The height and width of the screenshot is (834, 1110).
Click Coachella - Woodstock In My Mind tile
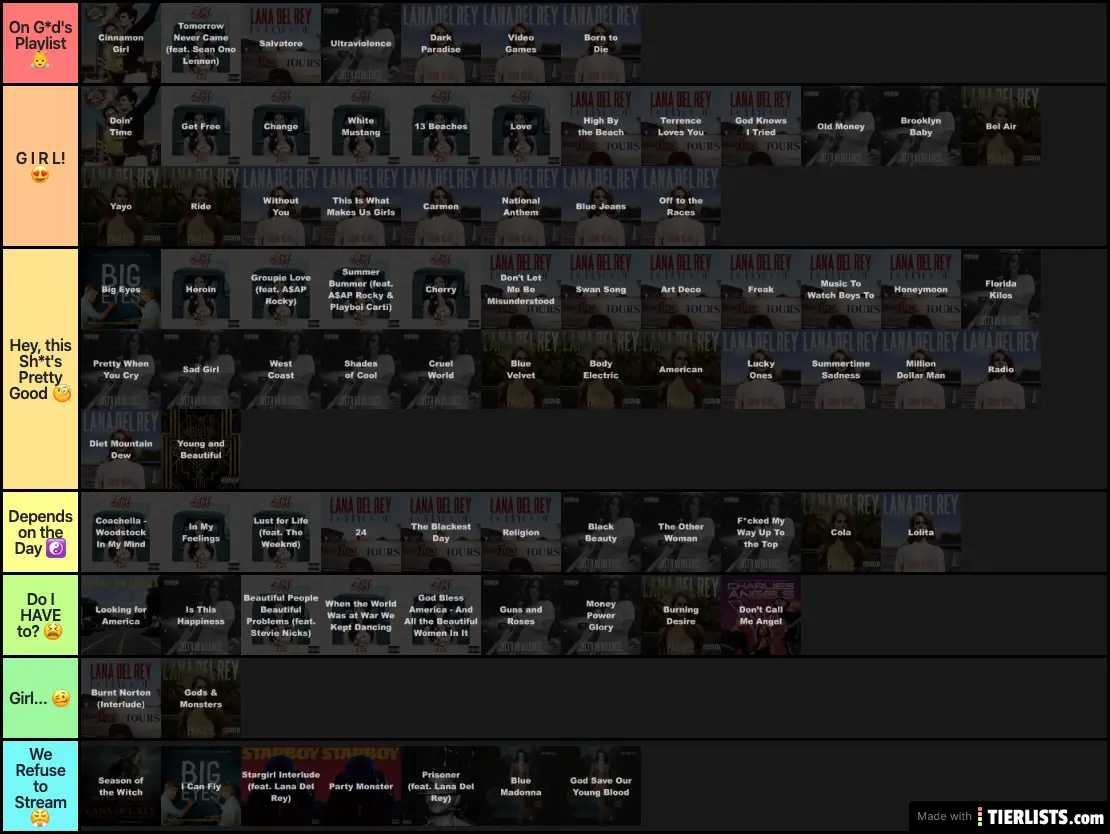click(x=121, y=532)
